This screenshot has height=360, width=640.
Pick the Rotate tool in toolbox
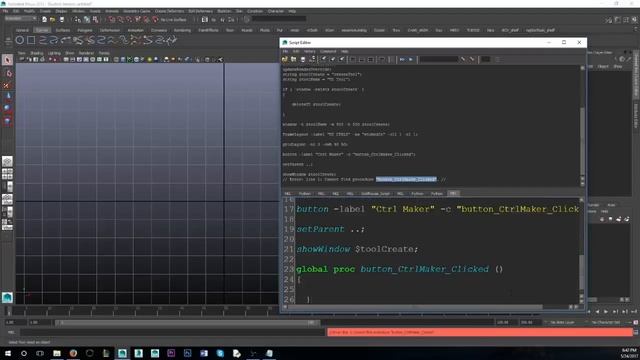pos(7,109)
